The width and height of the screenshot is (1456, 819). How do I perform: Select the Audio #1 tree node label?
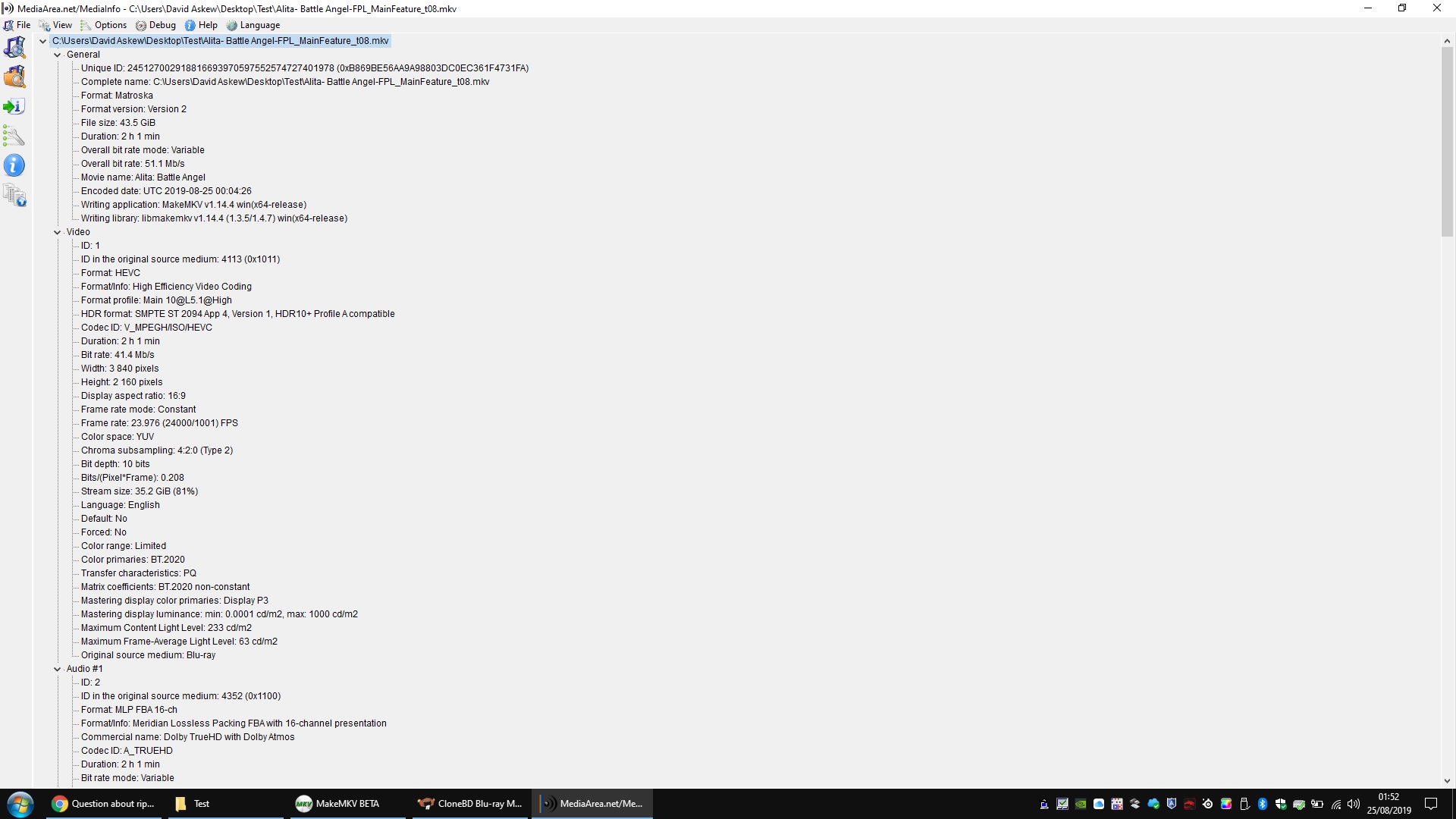click(x=84, y=669)
